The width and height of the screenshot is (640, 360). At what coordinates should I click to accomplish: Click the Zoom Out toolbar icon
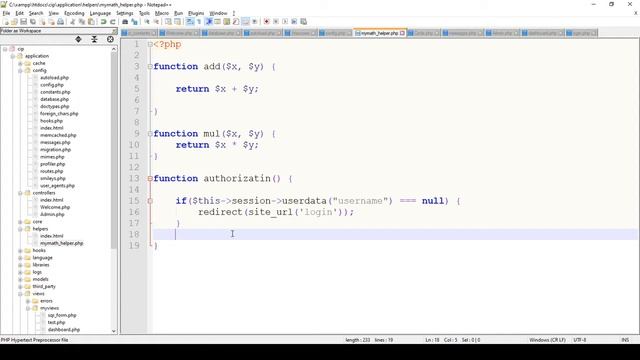(x=156, y=22)
